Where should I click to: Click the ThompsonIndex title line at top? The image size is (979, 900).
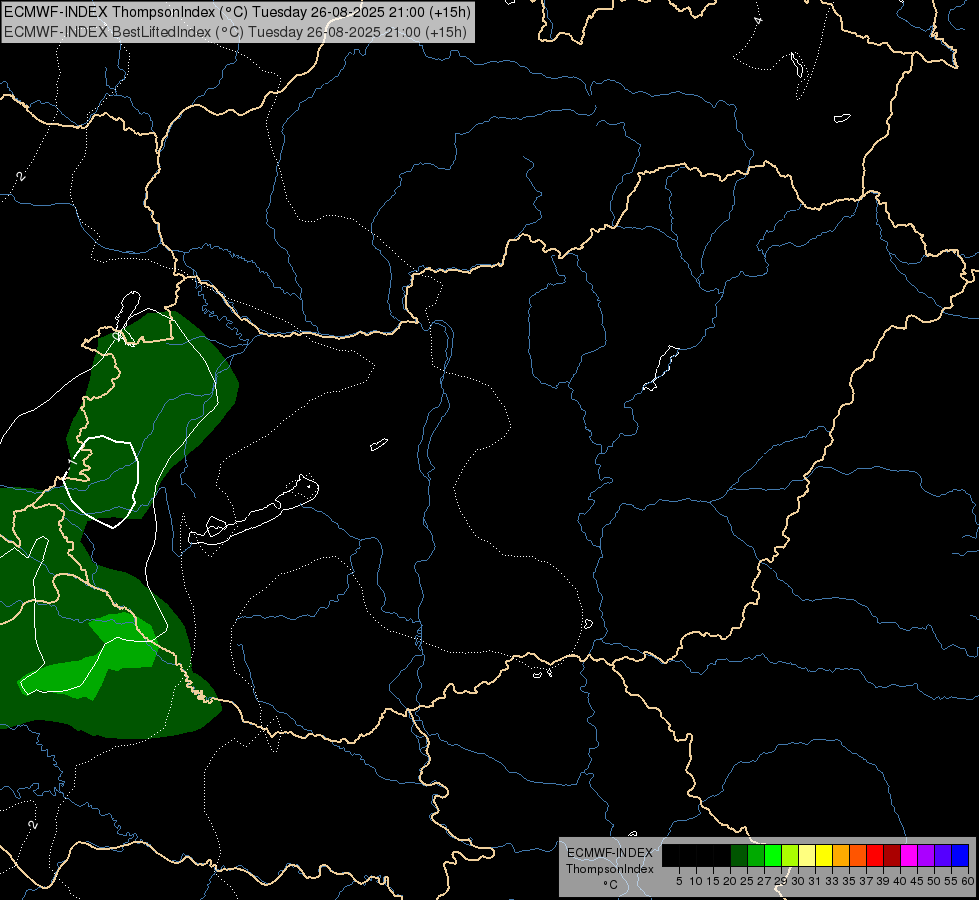click(x=237, y=12)
